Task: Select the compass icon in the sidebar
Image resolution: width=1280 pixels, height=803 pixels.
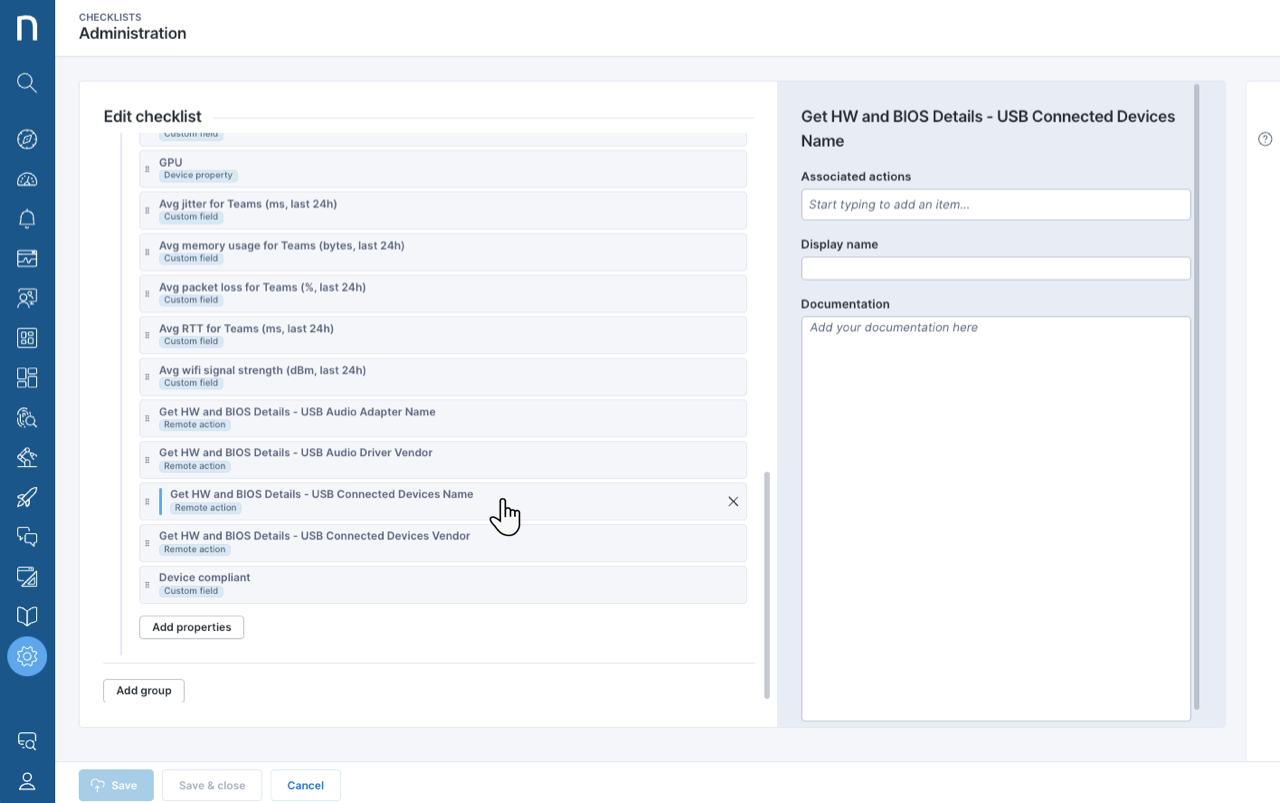Action: tap(27, 139)
